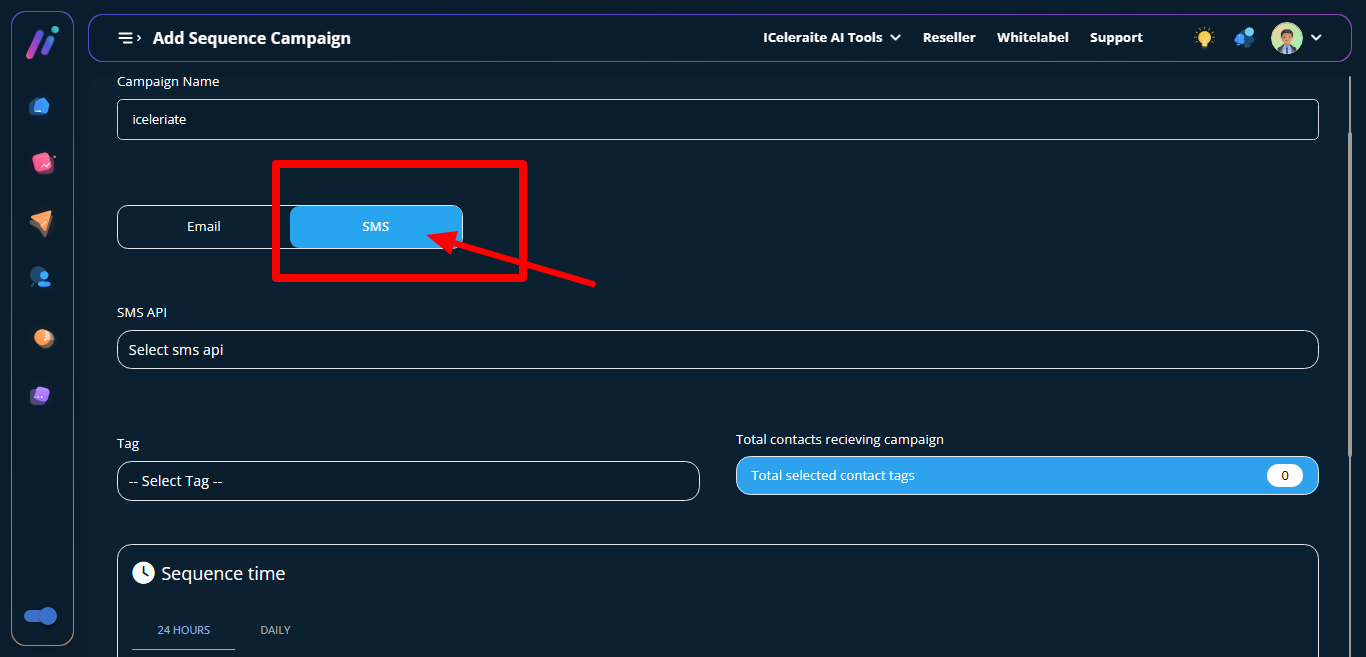
Task: Select the 24 HOURS tab
Action: pyautogui.click(x=184, y=630)
